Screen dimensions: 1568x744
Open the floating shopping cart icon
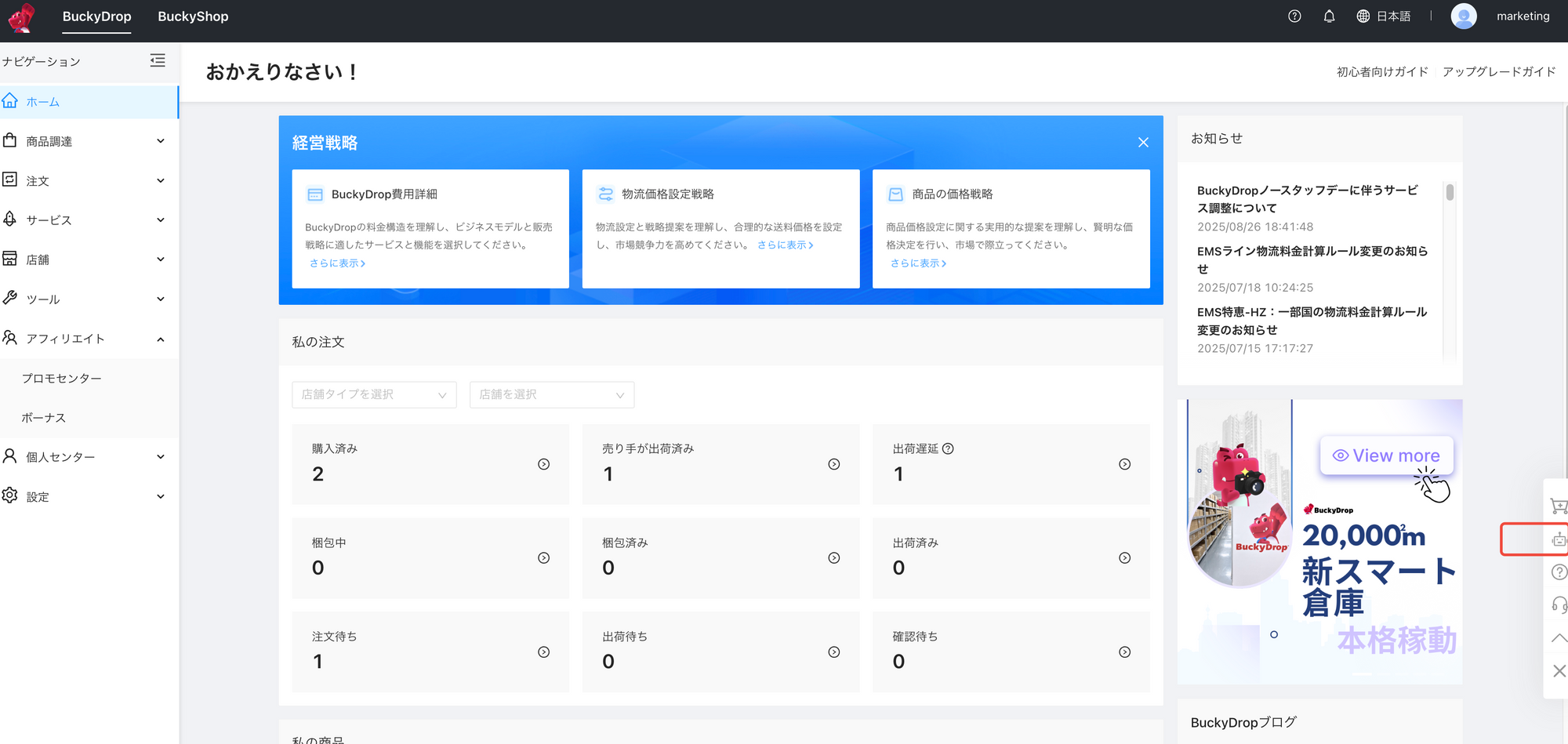pos(1559,506)
